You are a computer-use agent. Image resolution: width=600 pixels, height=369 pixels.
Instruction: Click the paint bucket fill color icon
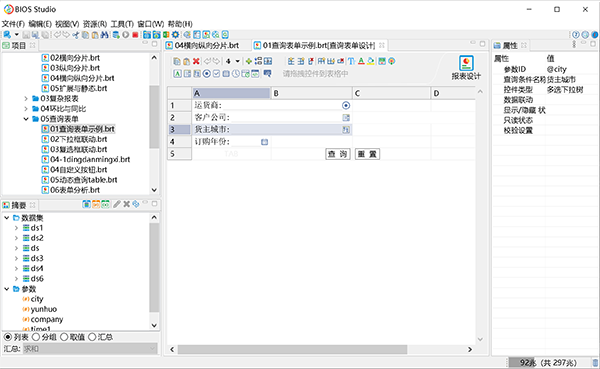370,61
